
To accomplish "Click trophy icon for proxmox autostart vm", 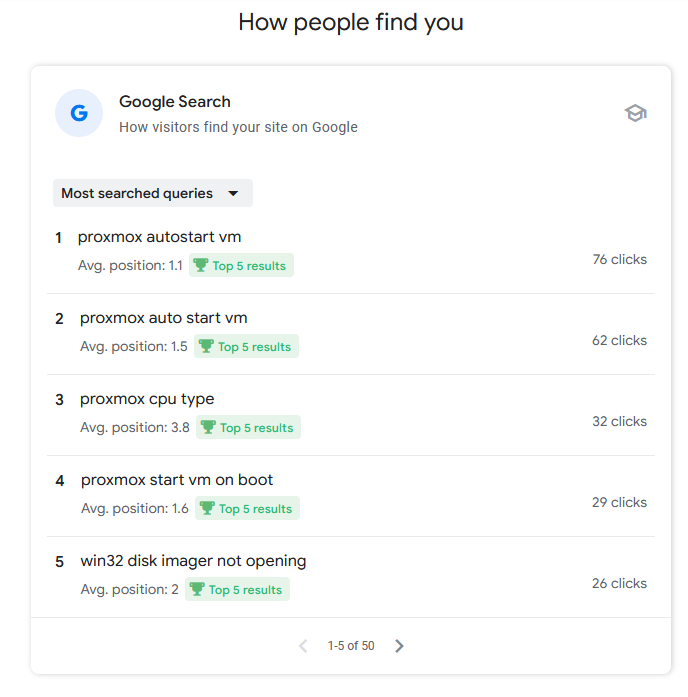I will click(201, 266).
